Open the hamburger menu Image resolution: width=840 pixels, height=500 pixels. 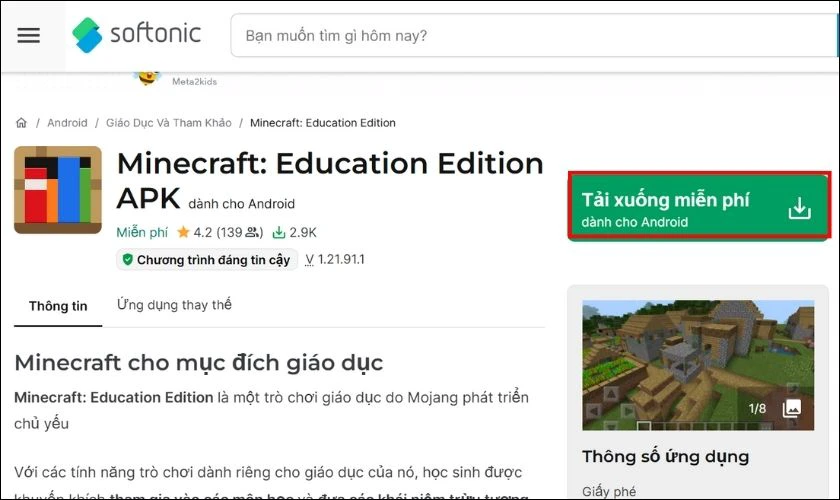point(28,35)
